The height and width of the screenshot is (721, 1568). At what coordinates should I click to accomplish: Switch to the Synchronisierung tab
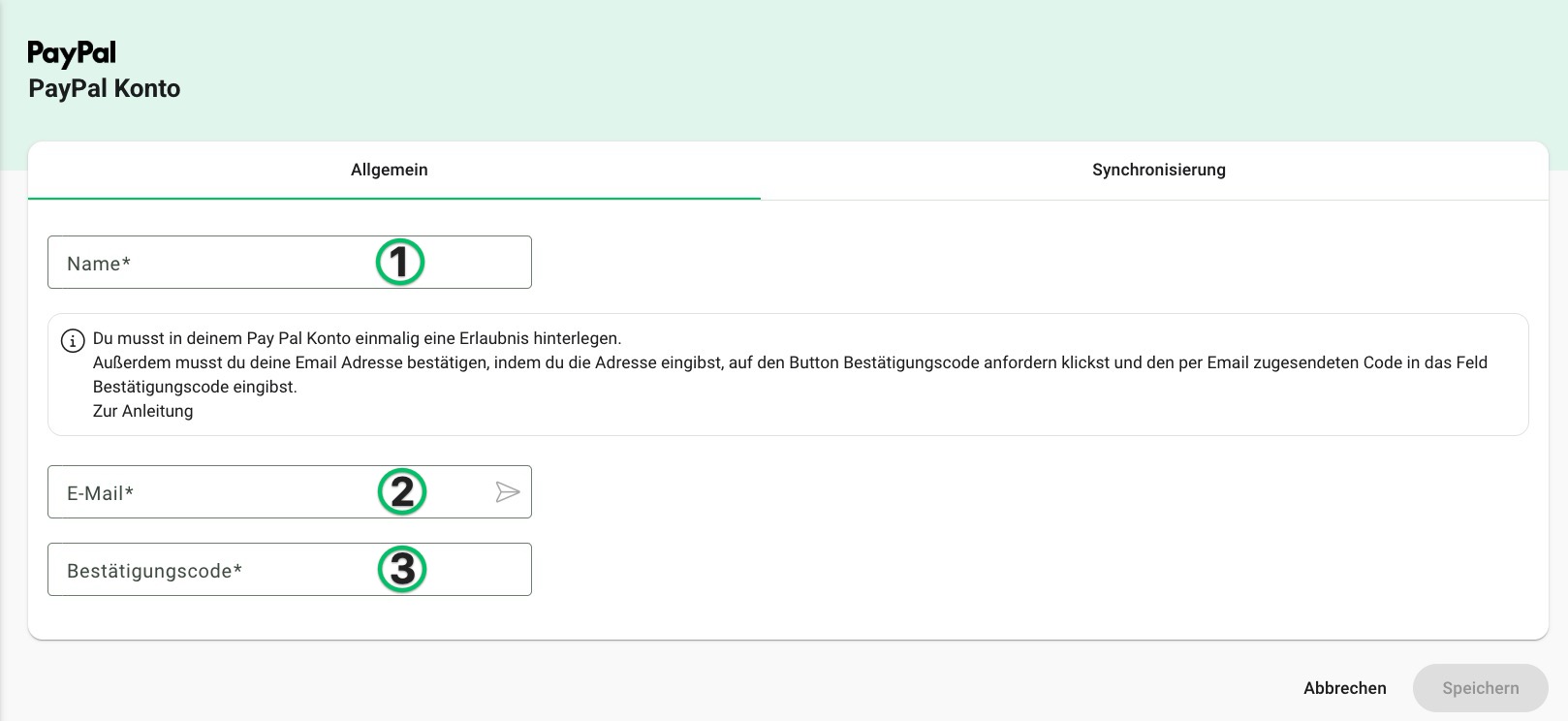(1158, 171)
